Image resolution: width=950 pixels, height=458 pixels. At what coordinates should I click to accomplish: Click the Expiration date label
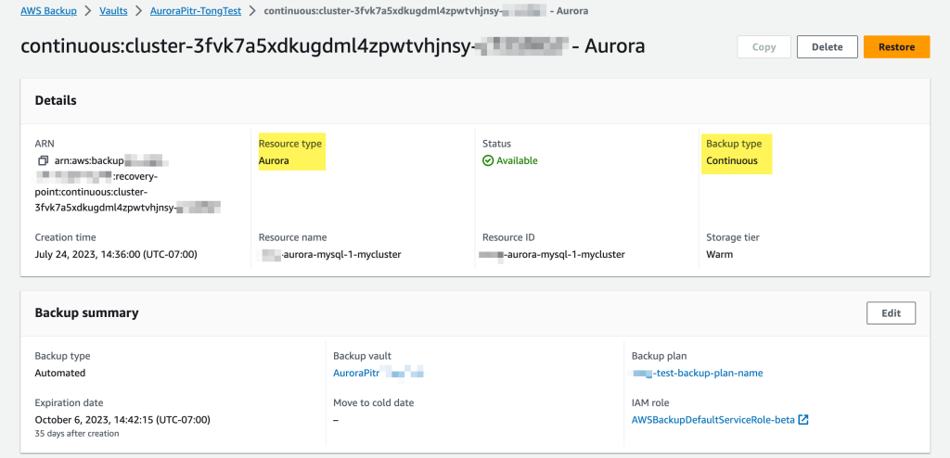[x=69, y=403]
